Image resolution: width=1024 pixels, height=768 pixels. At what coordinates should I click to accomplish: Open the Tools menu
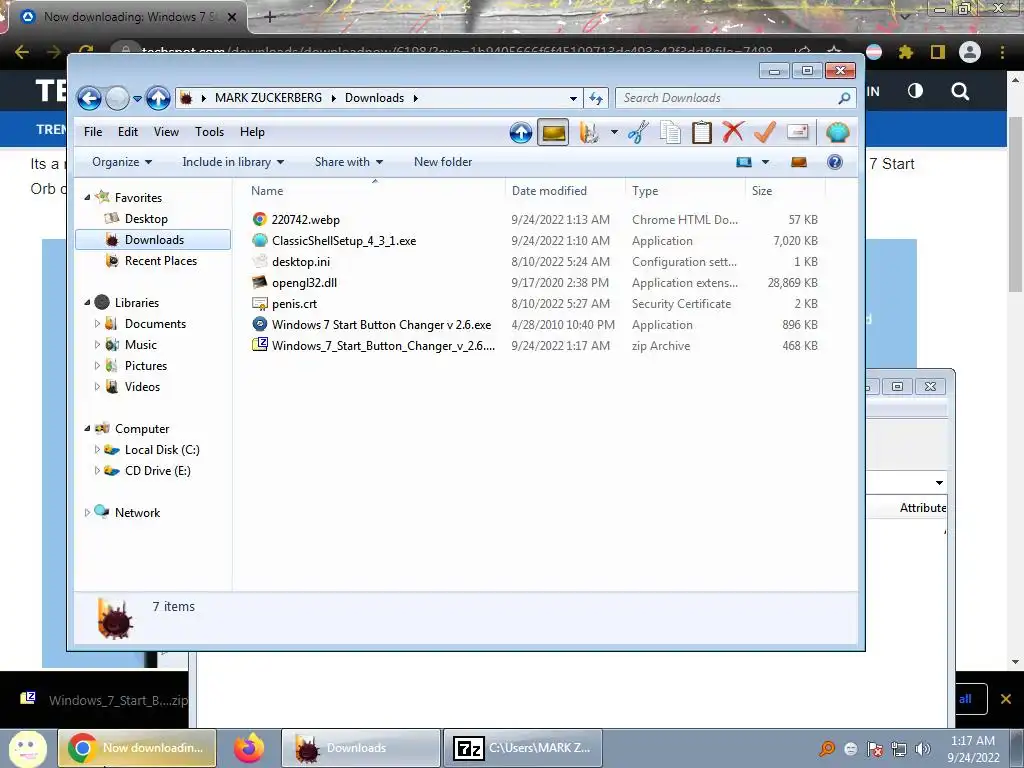point(210,132)
